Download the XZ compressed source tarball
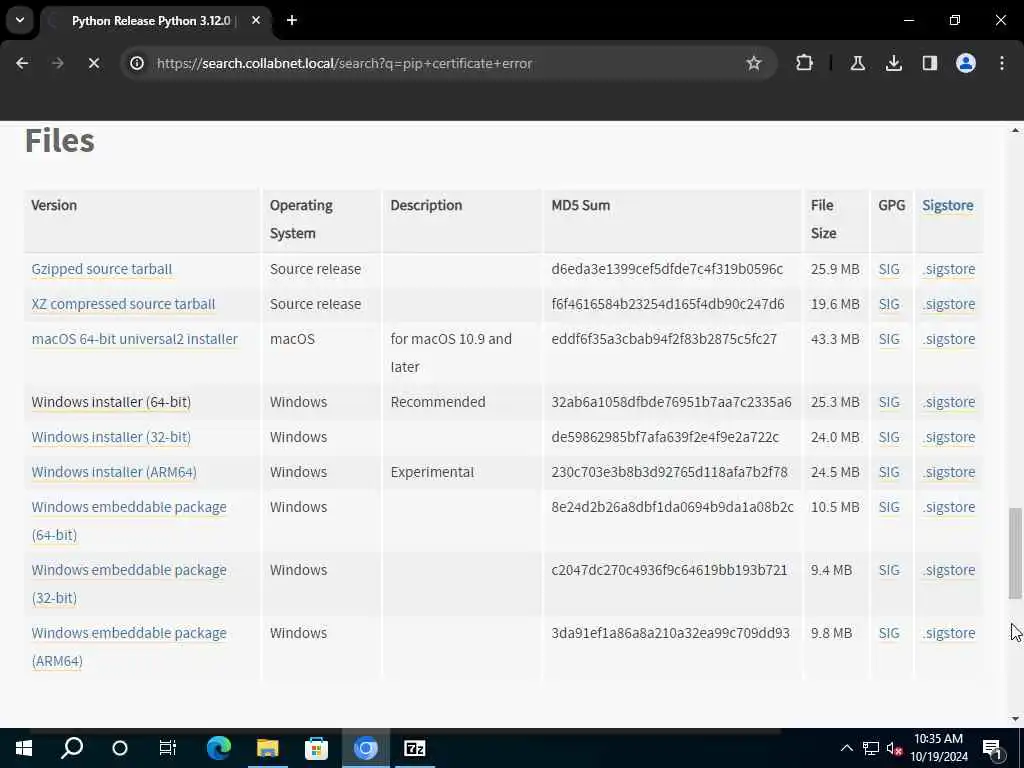 coord(123,304)
